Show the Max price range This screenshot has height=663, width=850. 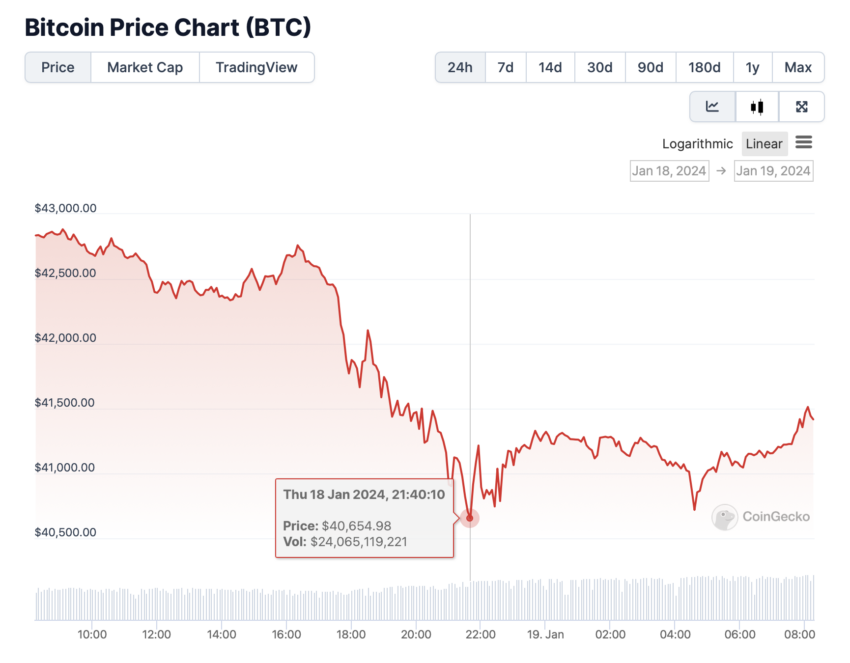pos(798,67)
